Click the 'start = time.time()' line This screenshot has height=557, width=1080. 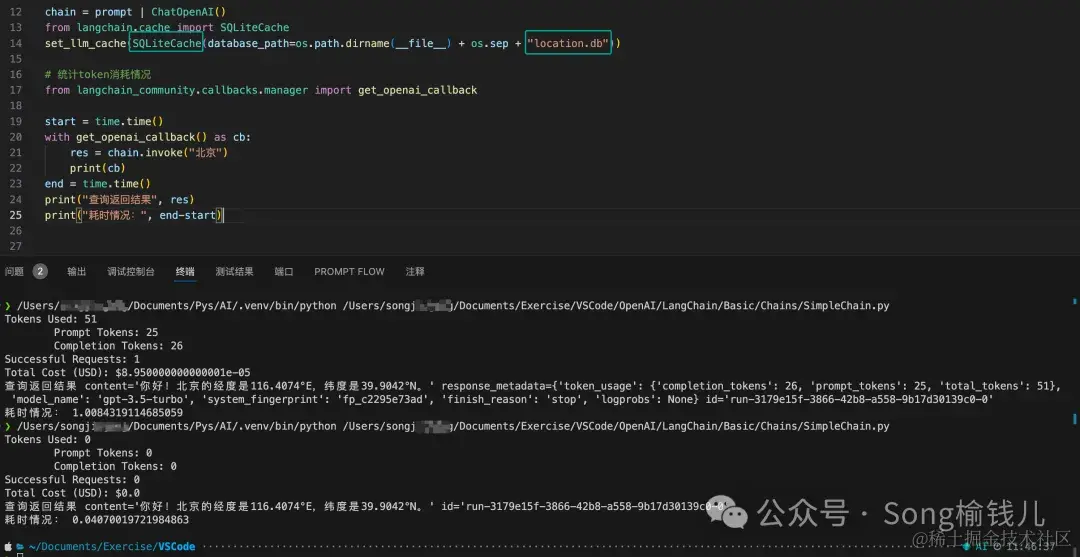click(x=104, y=121)
